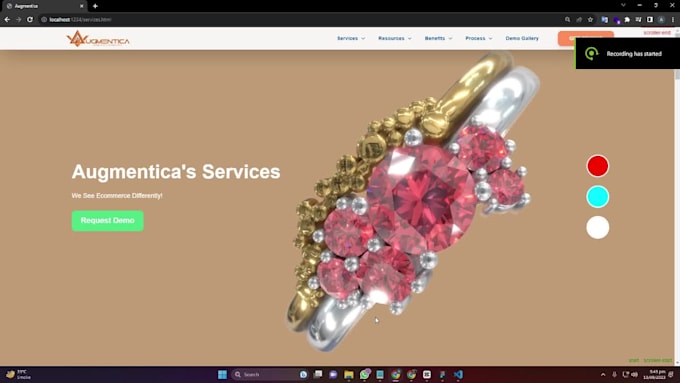Open the Extensions puzzle-piece icon

(627, 20)
